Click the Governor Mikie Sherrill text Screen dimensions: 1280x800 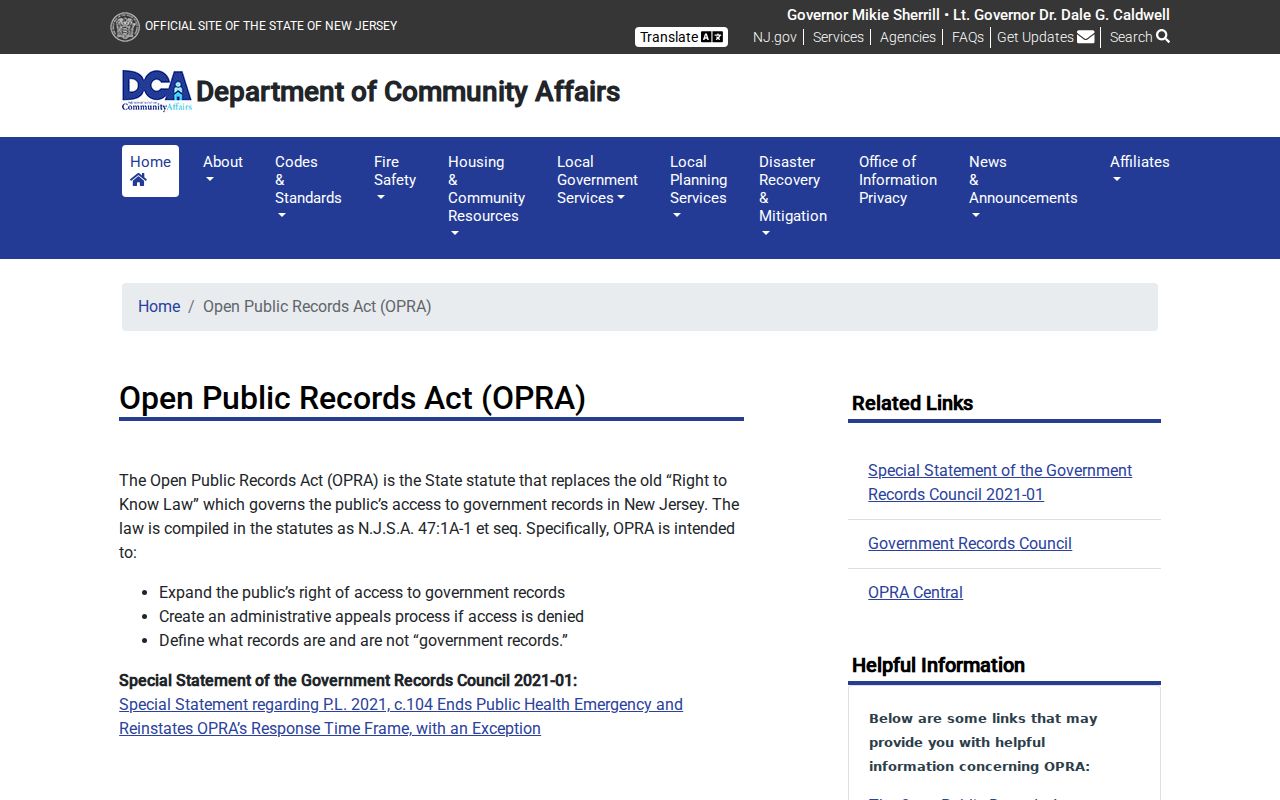coord(863,15)
